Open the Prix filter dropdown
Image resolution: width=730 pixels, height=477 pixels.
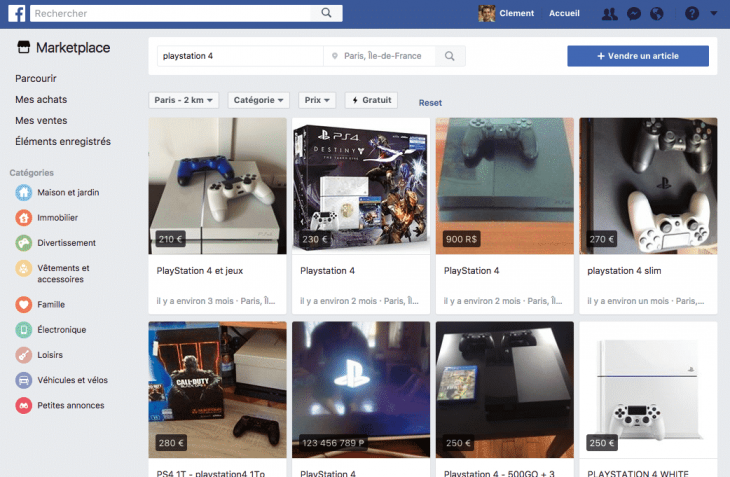[317, 100]
